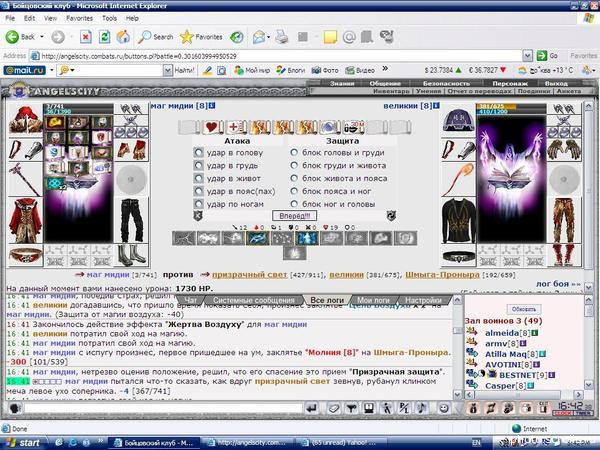Activate the highlighted blue figure technique icon
The image size is (600, 450).
click(307, 238)
